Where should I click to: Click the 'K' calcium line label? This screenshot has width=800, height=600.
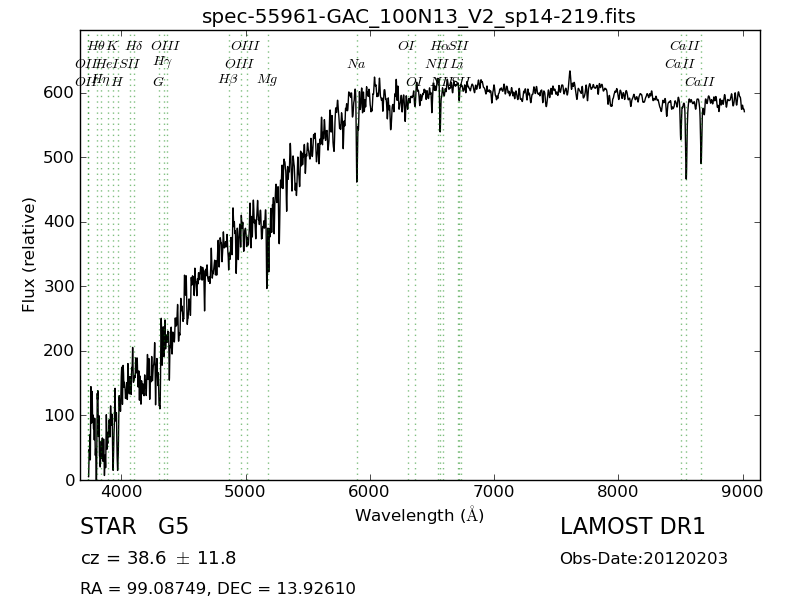[x=112, y=46]
